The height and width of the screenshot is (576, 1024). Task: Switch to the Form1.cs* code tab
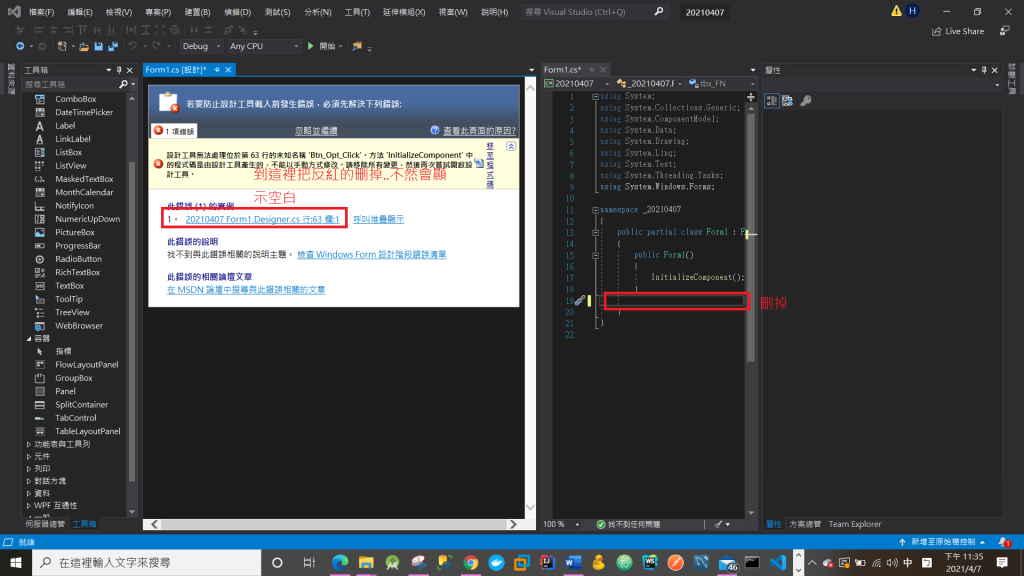[x=563, y=70]
